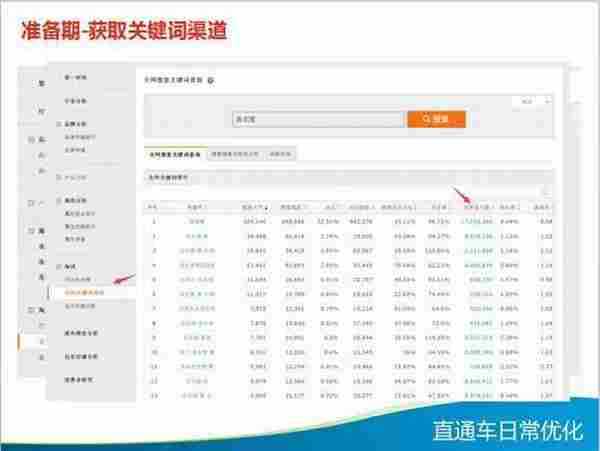
Task: Click the keyword search input field
Action: (317, 120)
